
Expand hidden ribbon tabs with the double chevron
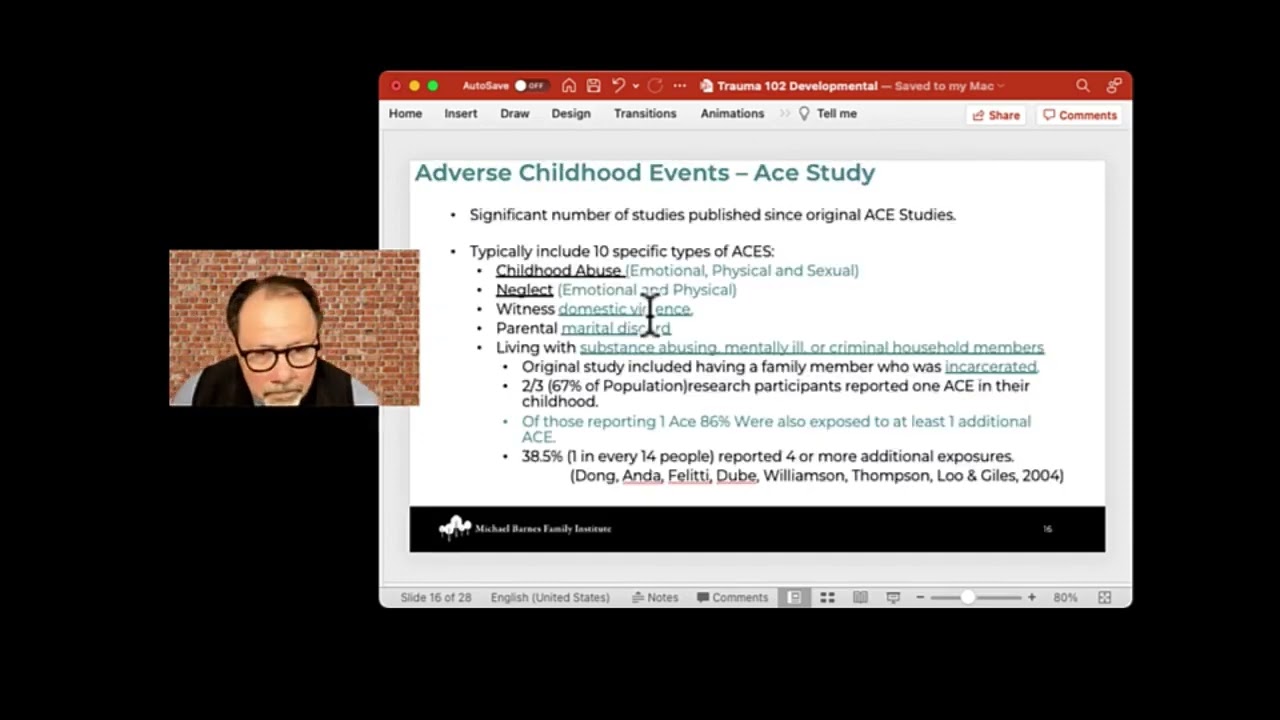pyautogui.click(x=784, y=114)
